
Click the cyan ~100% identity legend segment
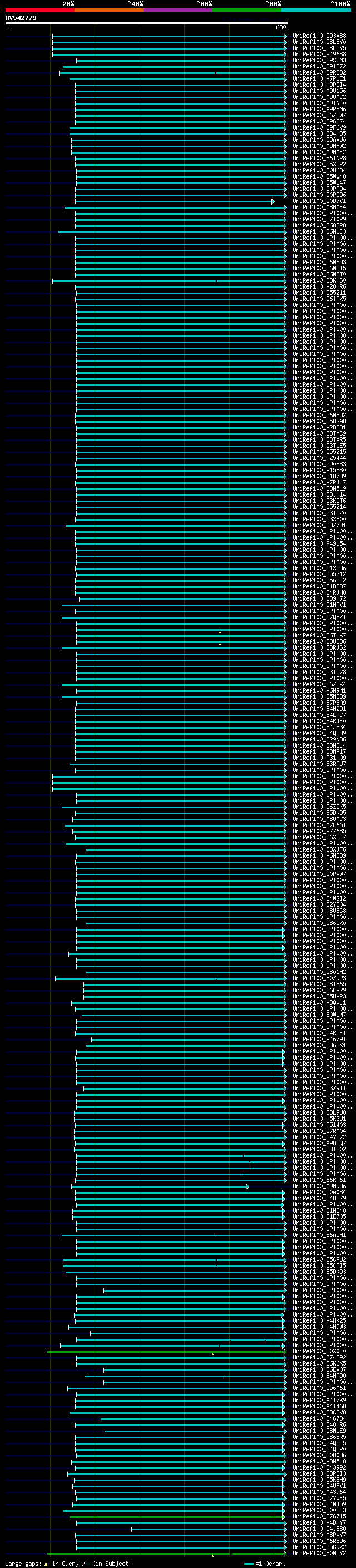315,10
